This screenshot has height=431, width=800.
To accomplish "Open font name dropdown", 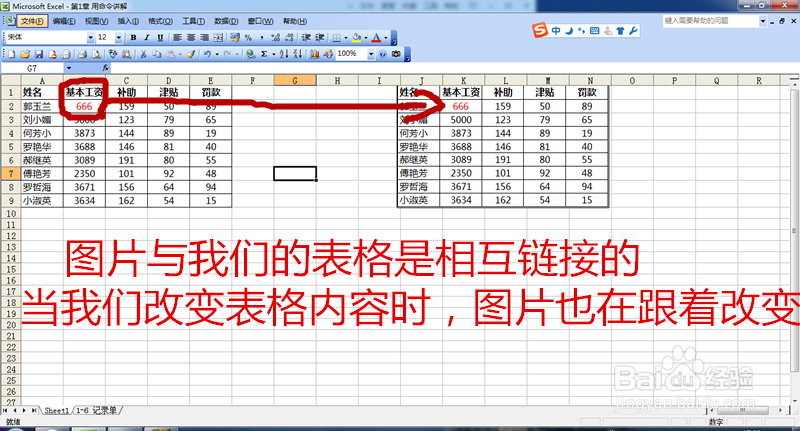I will 90,37.
